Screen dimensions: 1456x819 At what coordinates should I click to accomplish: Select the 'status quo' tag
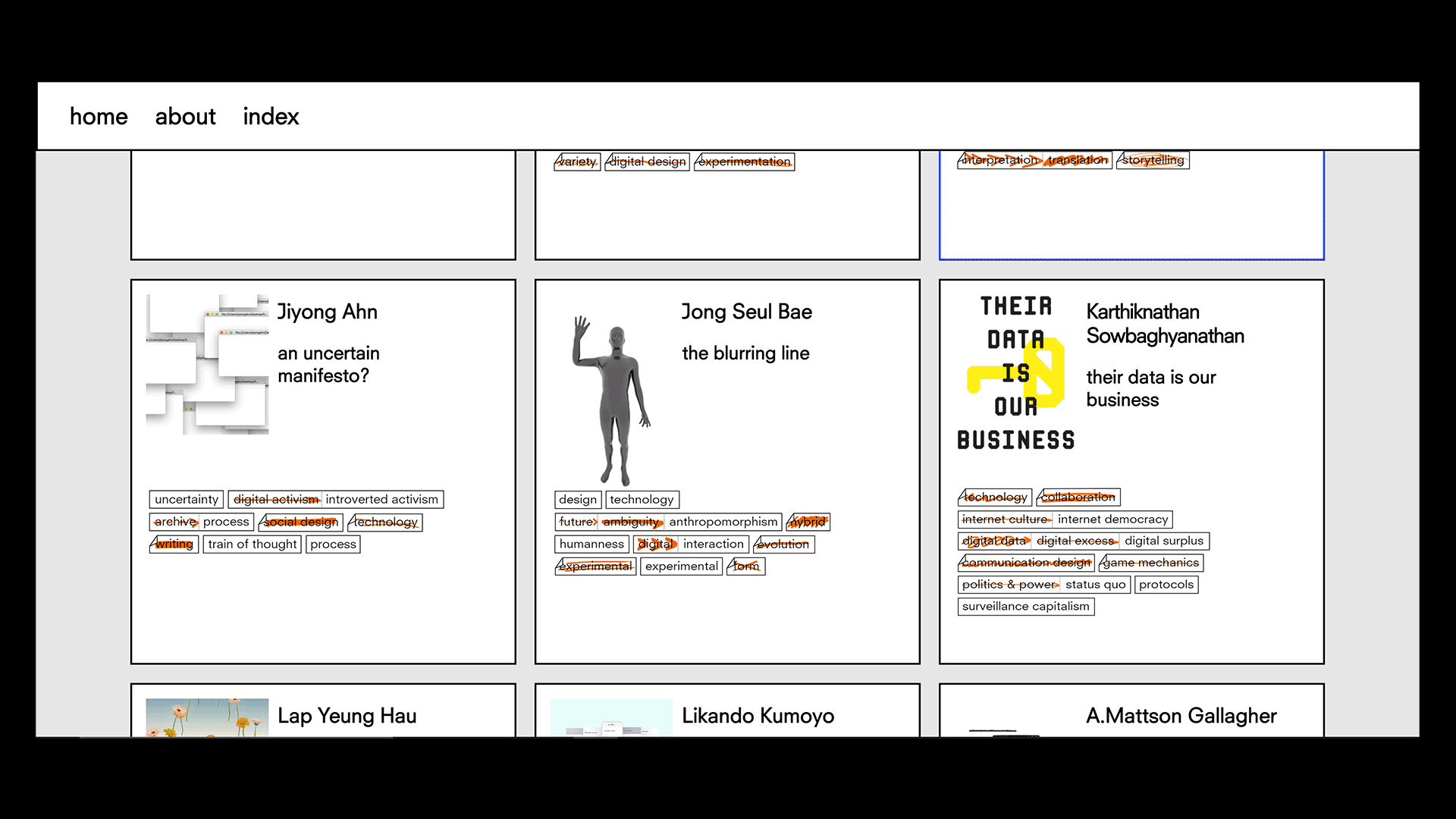[1095, 585]
